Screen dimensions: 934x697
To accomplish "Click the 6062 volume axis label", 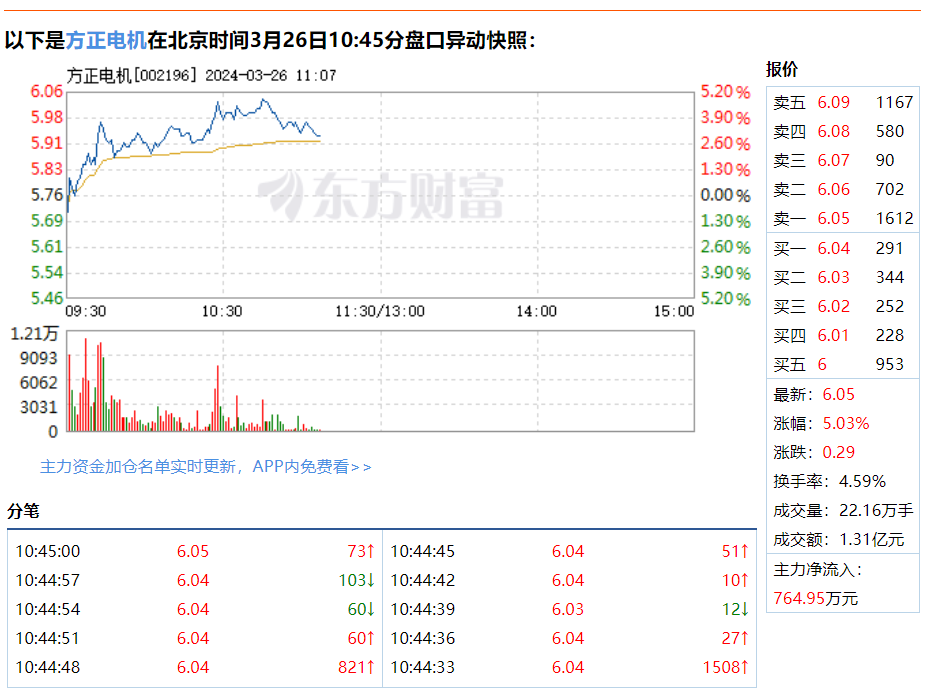I will point(39,382).
